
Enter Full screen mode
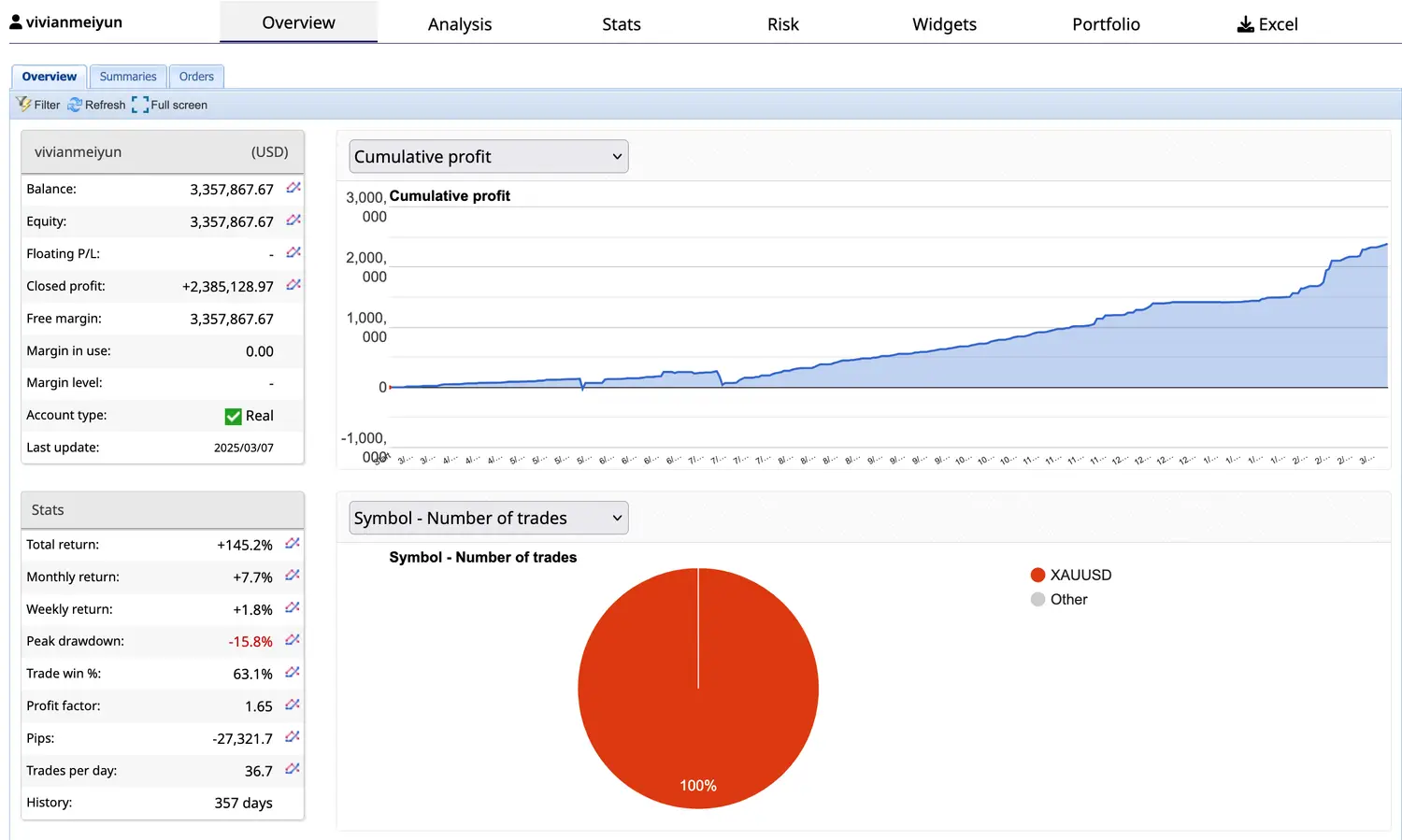[x=140, y=105]
